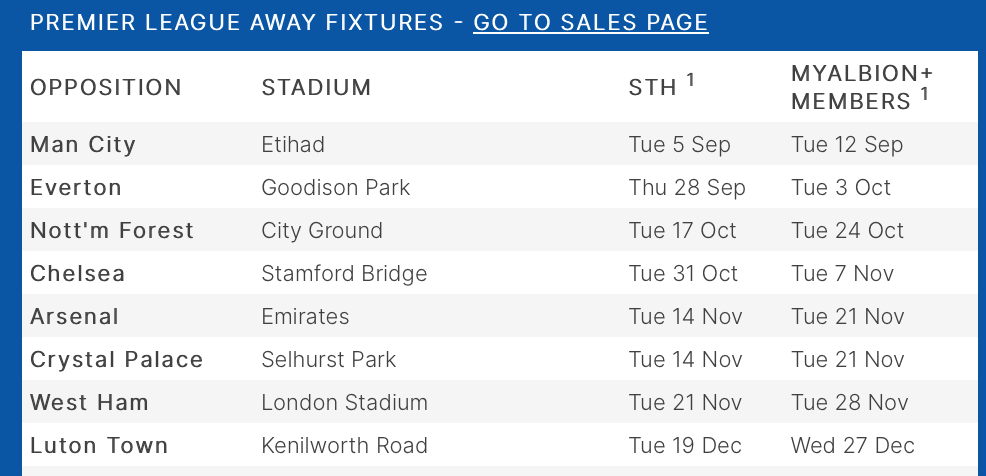Select the West Ham opposition cell
986x476 pixels.
pyautogui.click(x=89, y=402)
